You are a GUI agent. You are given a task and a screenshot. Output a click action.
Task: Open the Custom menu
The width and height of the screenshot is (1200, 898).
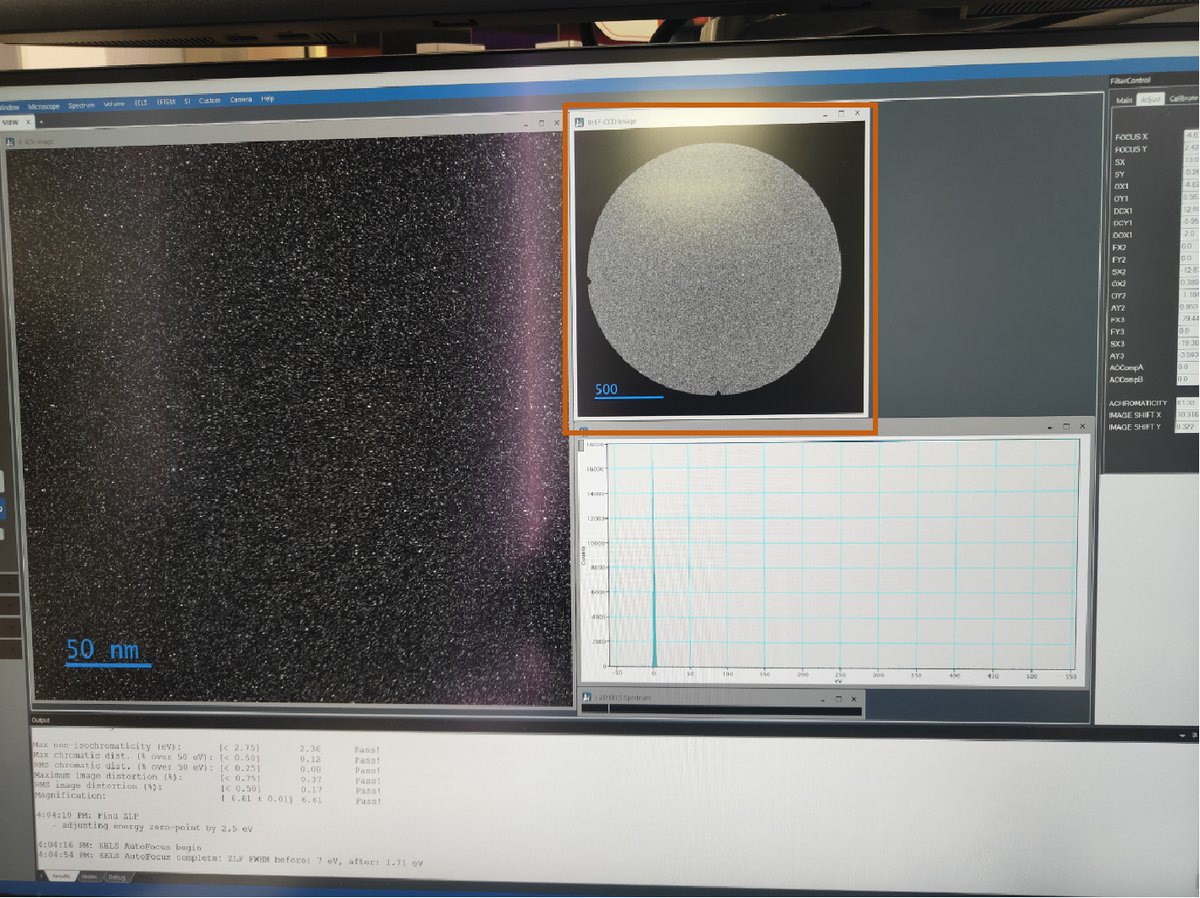pos(209,100)
